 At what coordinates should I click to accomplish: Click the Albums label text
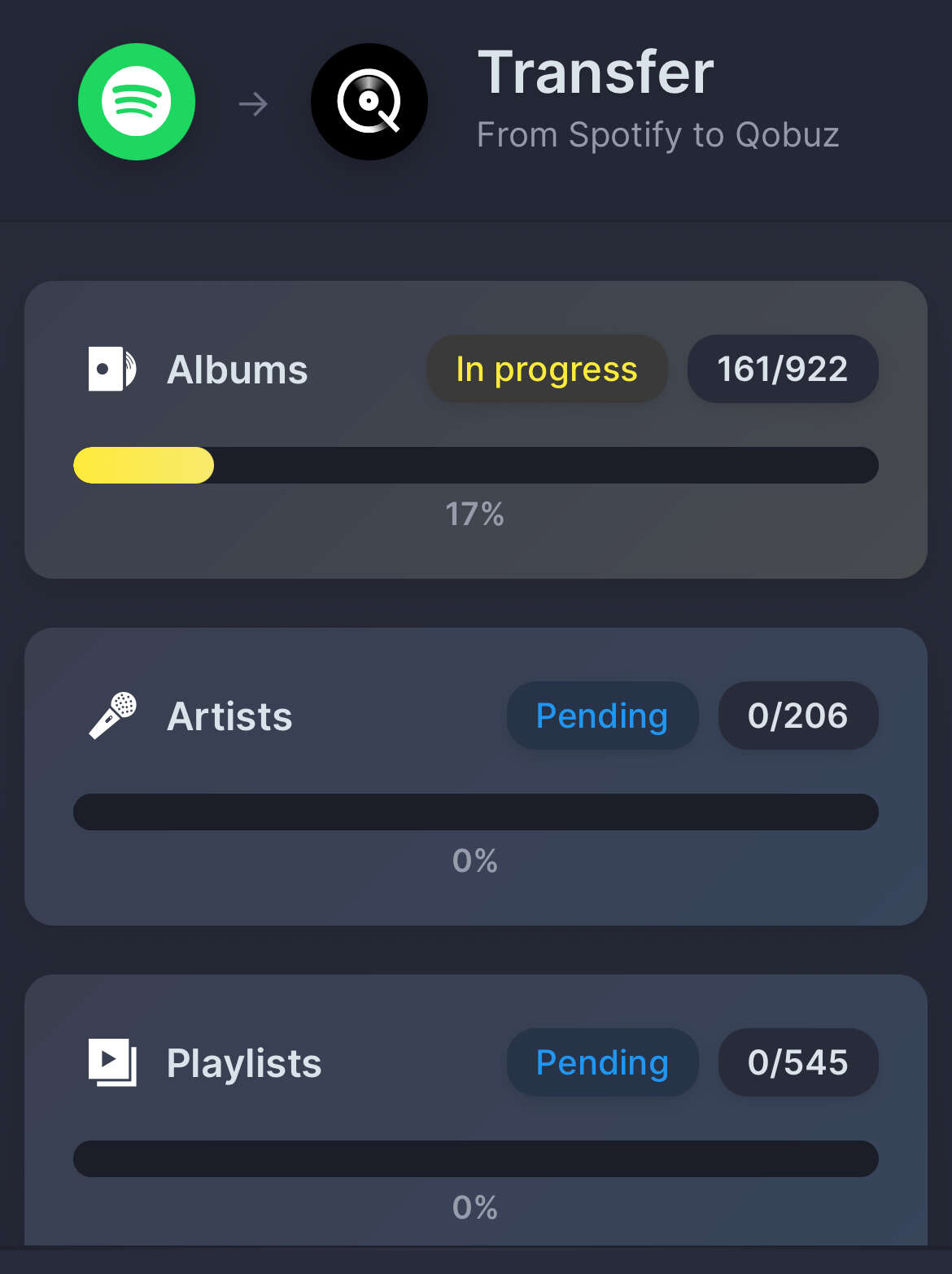(237, 370)
